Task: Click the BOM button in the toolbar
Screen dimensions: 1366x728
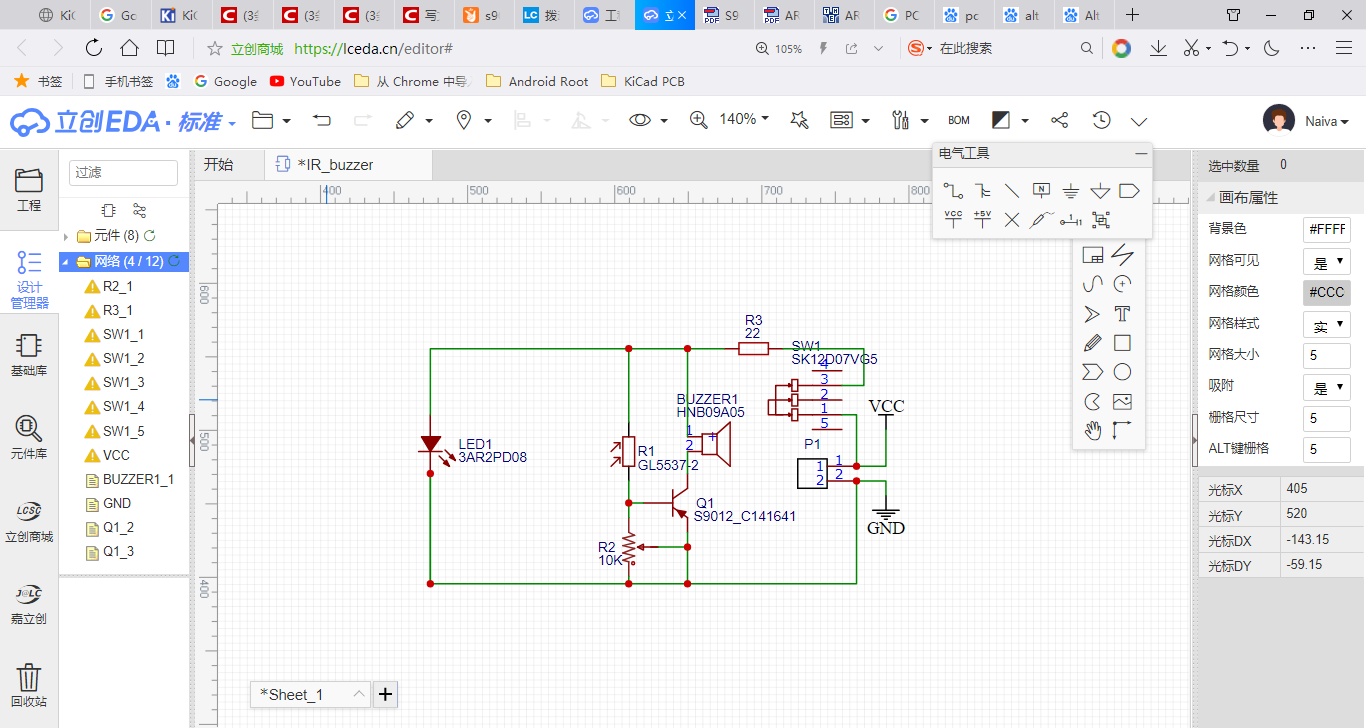Action: click(x=958, y=119)
